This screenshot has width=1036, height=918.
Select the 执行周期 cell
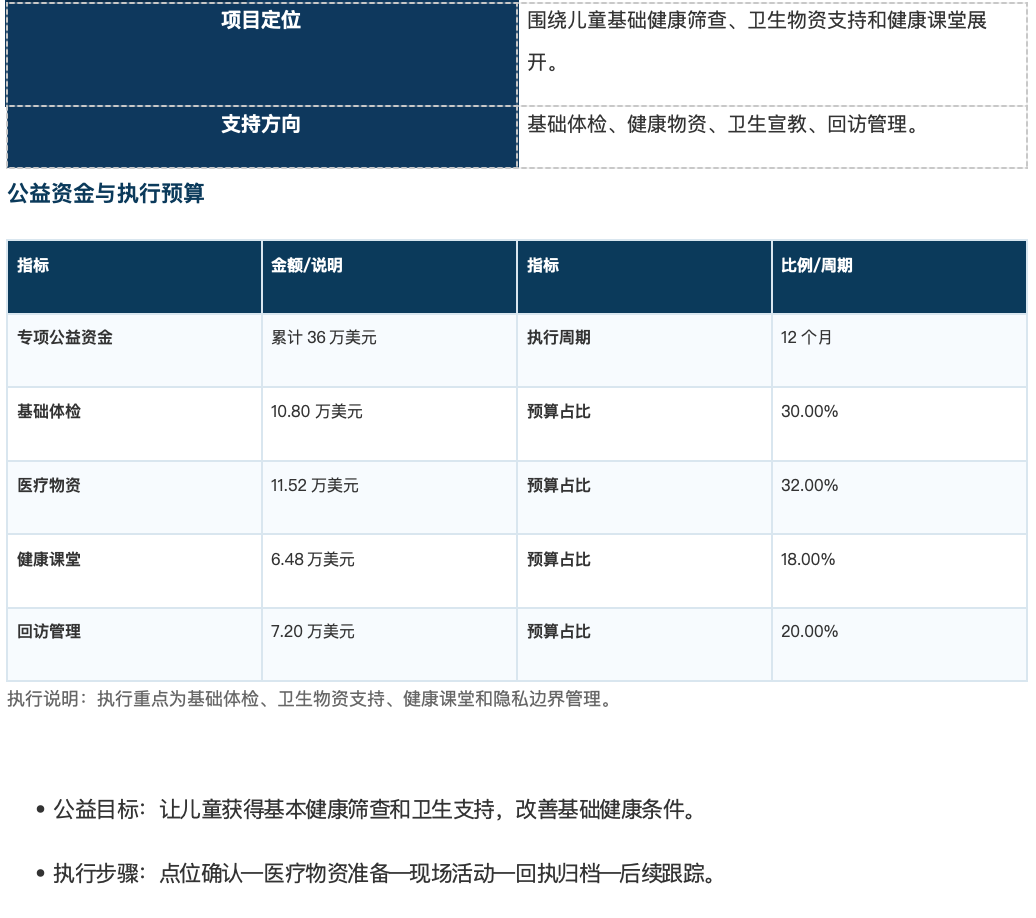pyautogui.click(x=644, y=350)
